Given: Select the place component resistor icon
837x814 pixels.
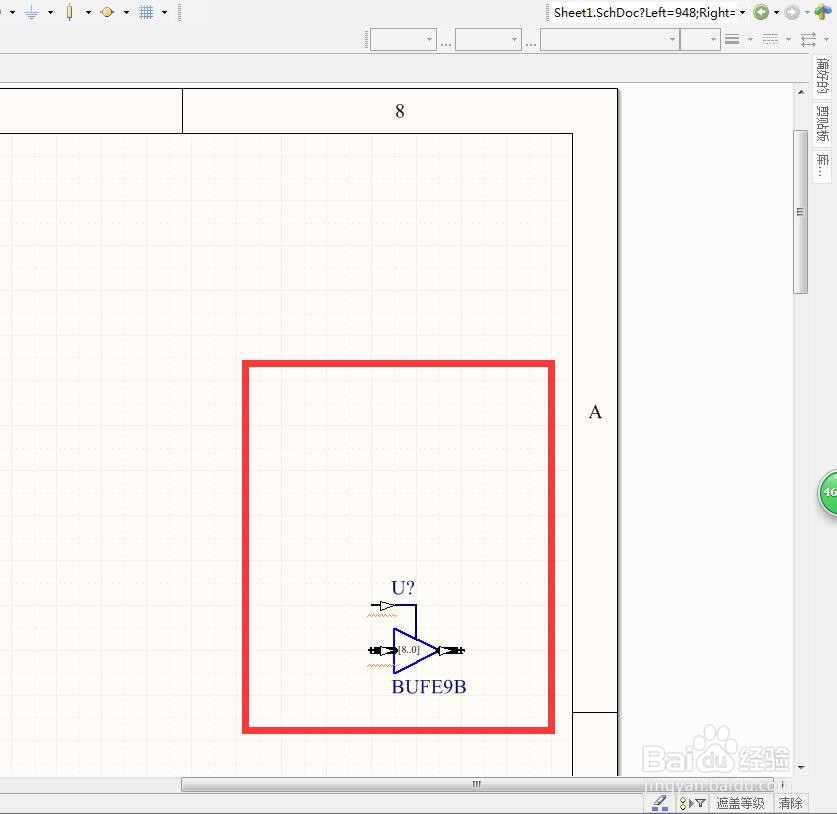Looking at the screenshot, I should pos(69,12).
